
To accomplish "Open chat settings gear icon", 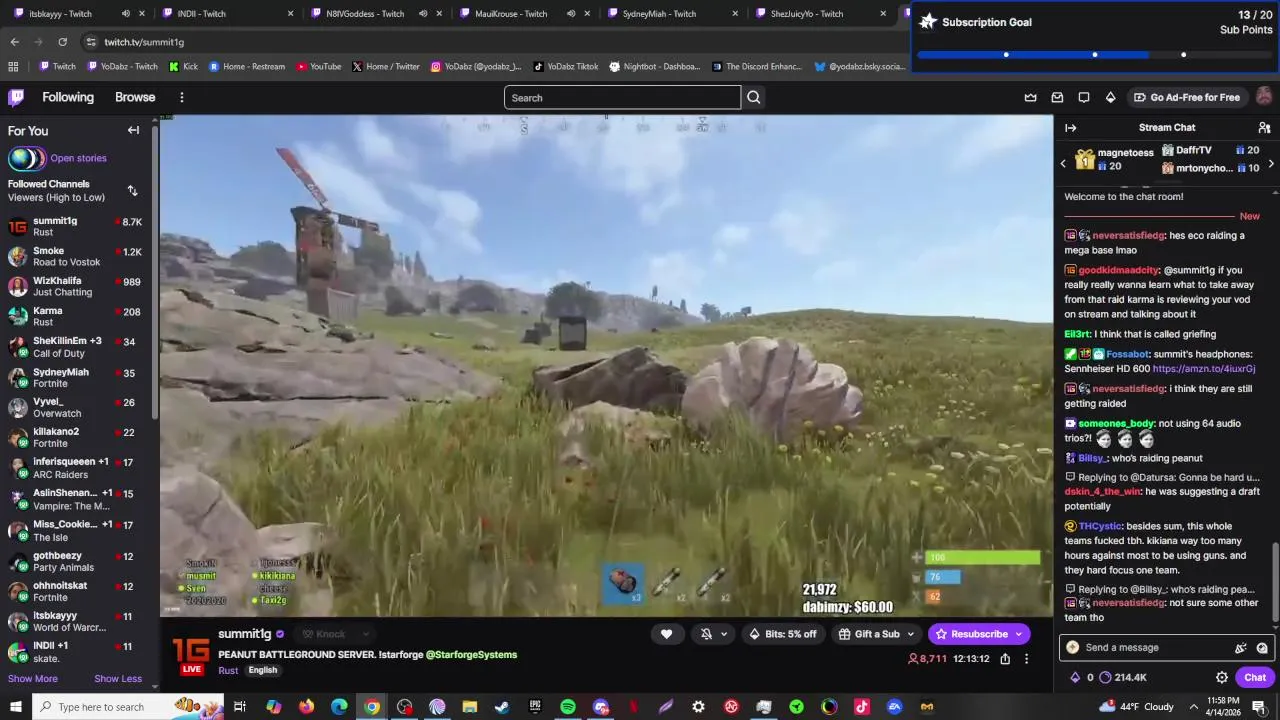I will click(x=1222, y=677).
